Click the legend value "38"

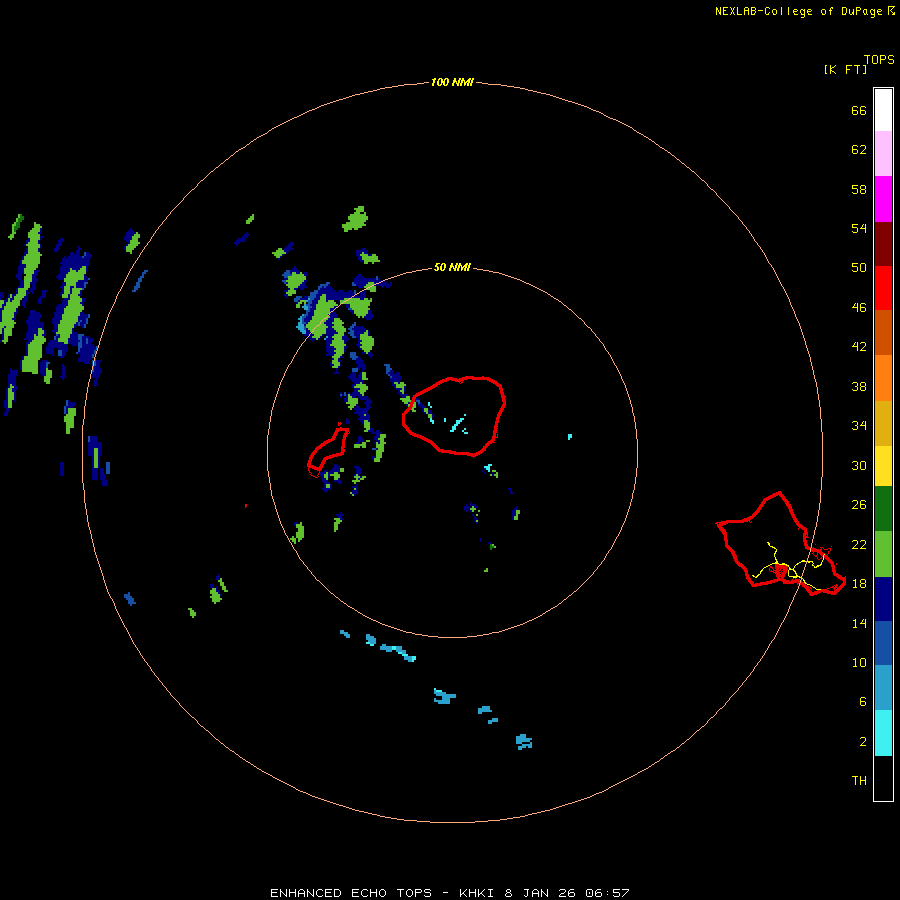[859, 387]
